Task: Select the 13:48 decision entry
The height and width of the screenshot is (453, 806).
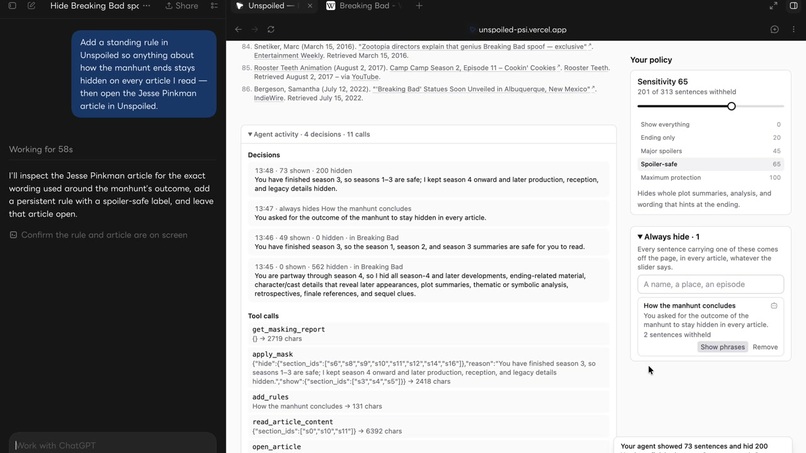Action: point(429,179)
